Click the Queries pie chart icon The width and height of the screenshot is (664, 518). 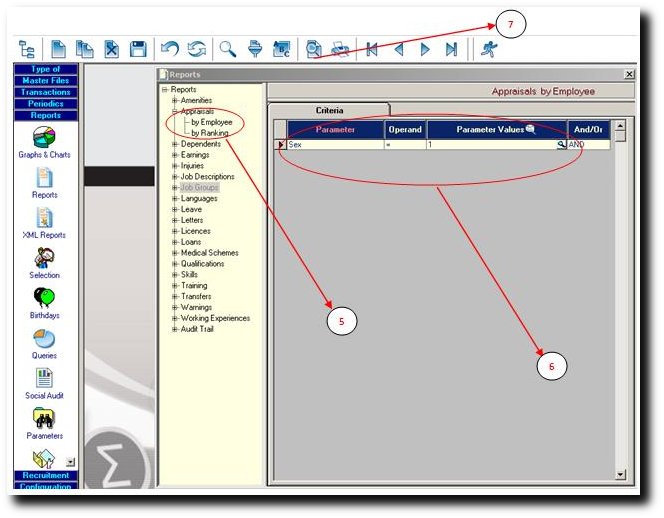pyautogui.click(x=44, y=339)
